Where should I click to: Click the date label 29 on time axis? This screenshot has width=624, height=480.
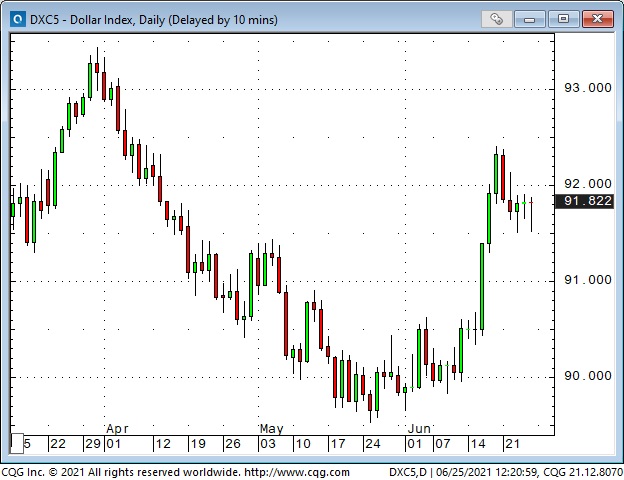pyautogui.click(x=93, y=443)
